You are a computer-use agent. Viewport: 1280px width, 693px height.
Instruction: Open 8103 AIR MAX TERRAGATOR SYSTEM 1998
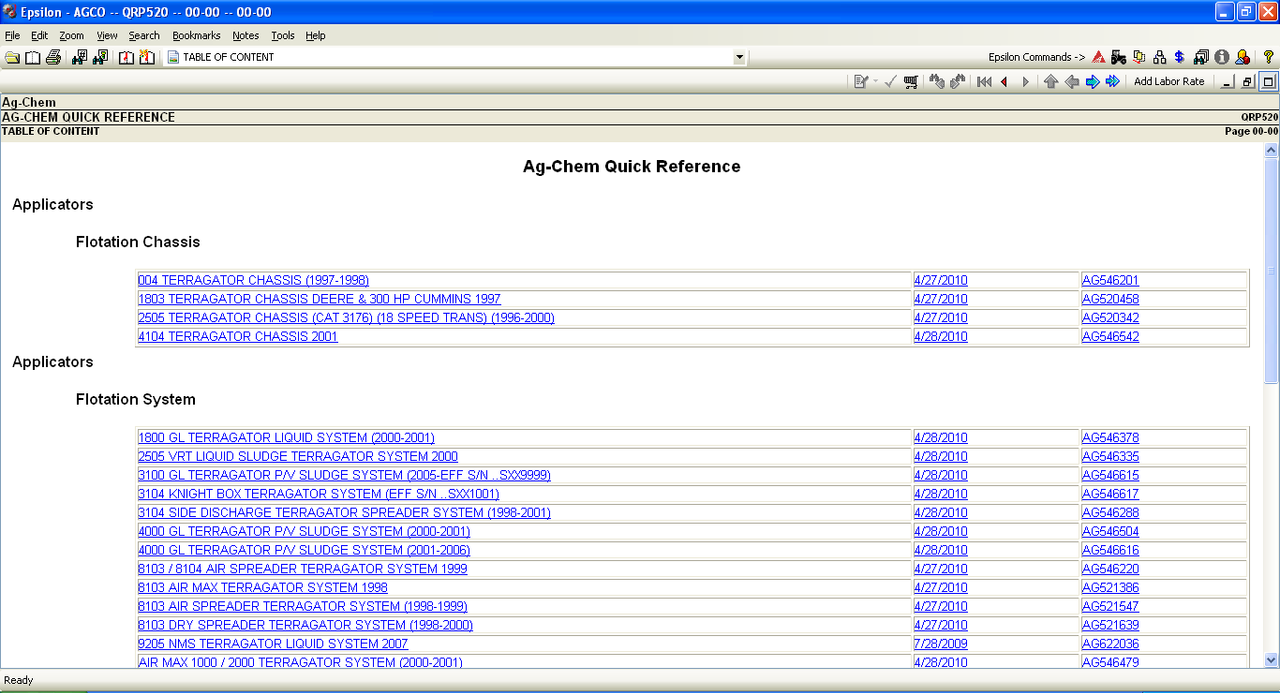pos(263,588)
